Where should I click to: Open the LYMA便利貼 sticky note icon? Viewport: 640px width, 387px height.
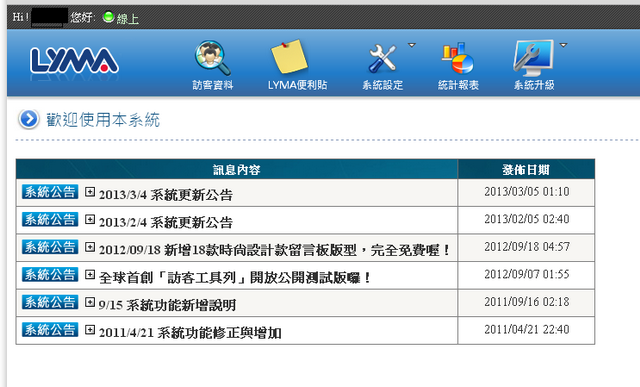click(x=290, y=56)
